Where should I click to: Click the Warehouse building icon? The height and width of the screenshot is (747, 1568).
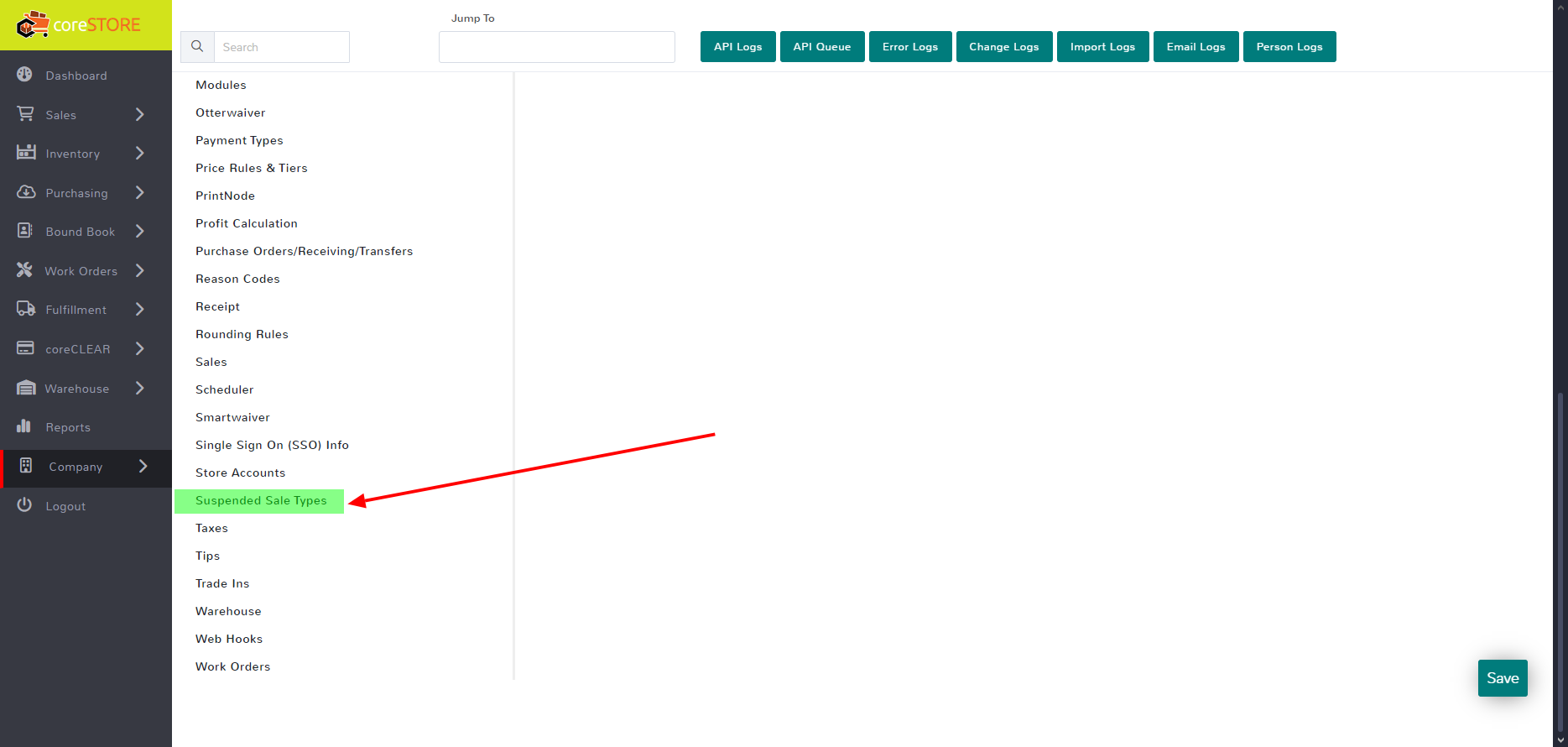[26, 387]
